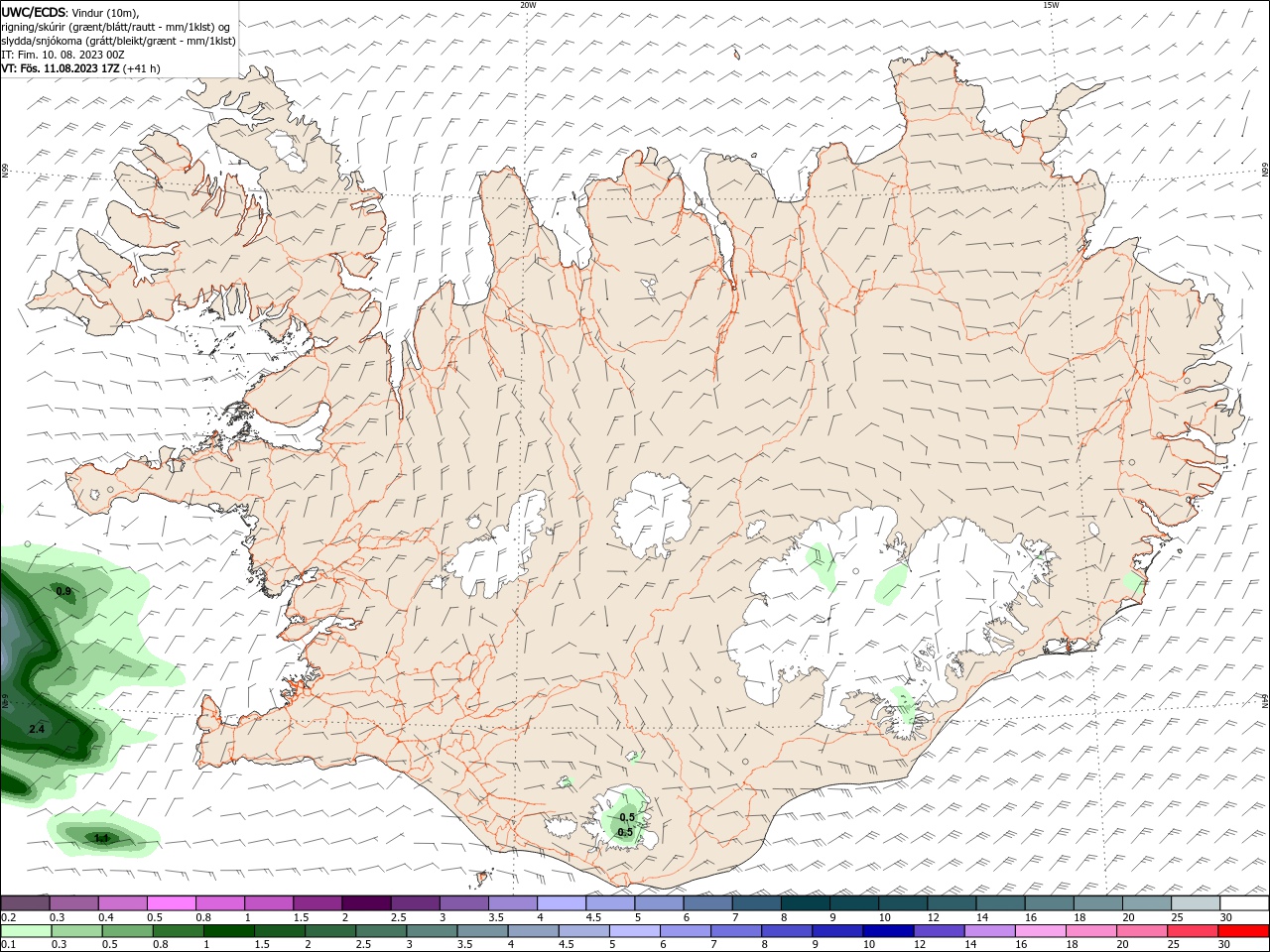Click the 1.1 precipitation value offshore
The image size is (1270, 952).
tap(101, 838)
